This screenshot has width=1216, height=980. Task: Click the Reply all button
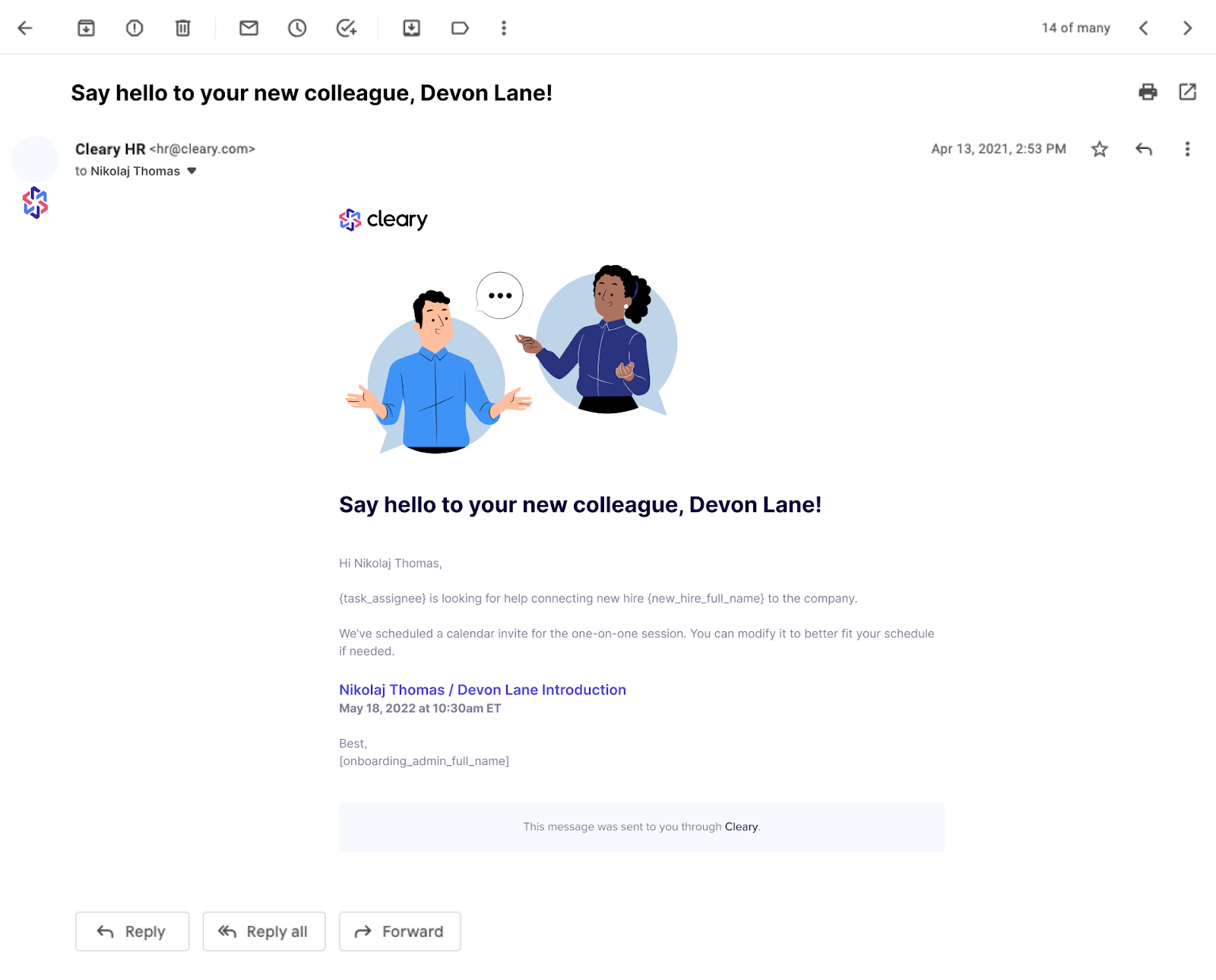click(264, 931)
